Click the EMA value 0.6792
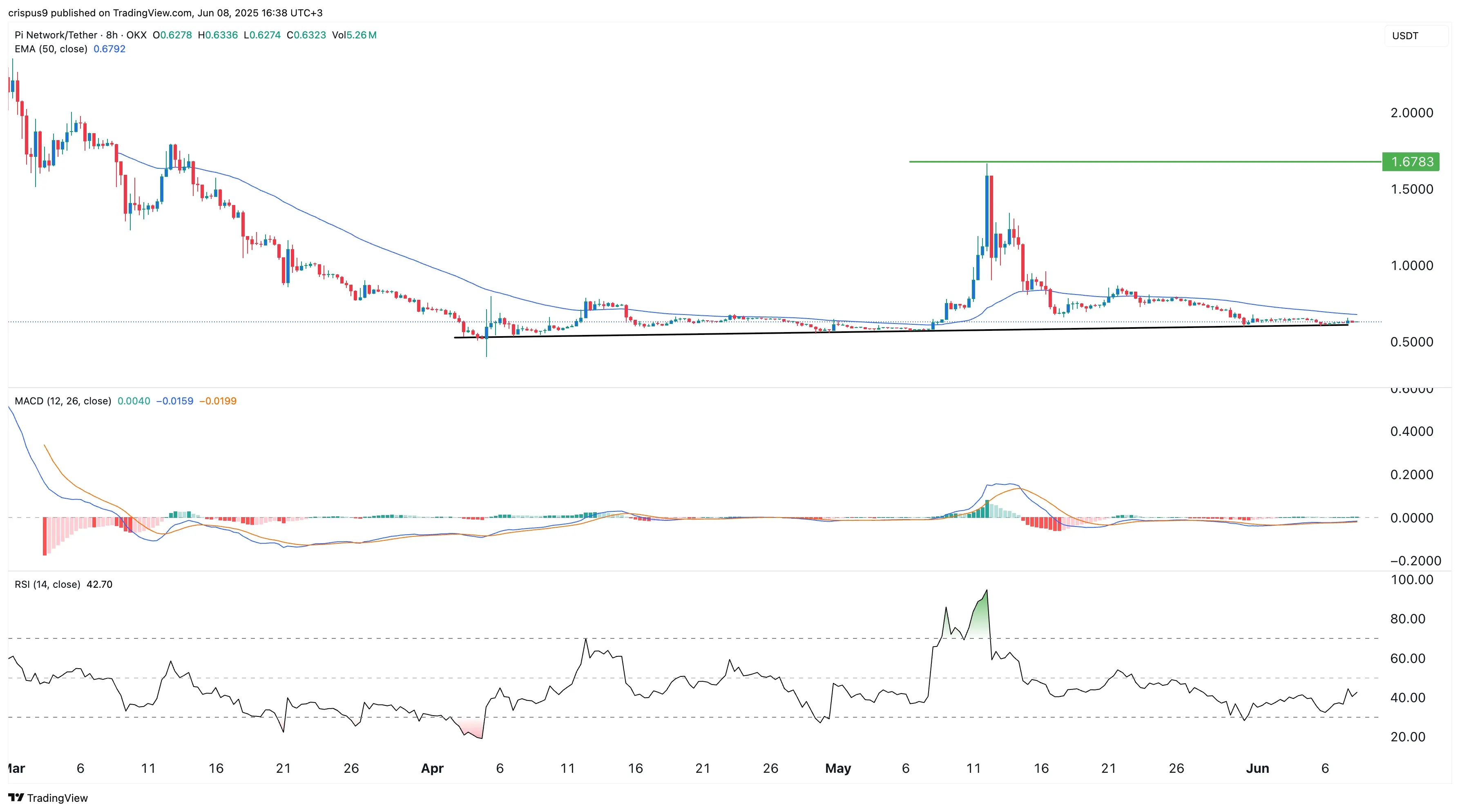The height and width of the screenshot is (812, 1460). pos(109,49)
